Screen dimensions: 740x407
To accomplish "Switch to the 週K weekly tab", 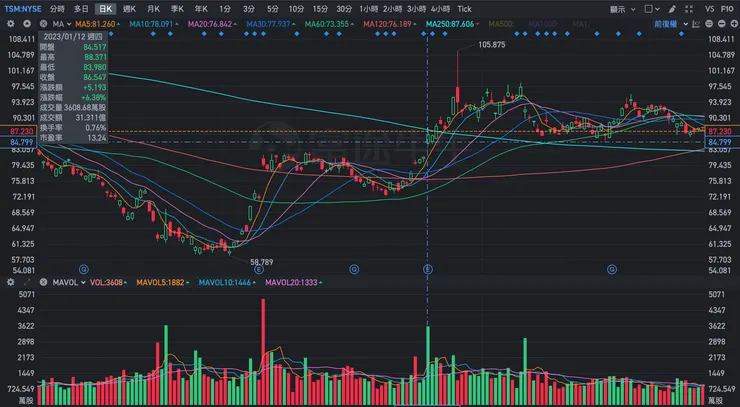I will [129, 9].
